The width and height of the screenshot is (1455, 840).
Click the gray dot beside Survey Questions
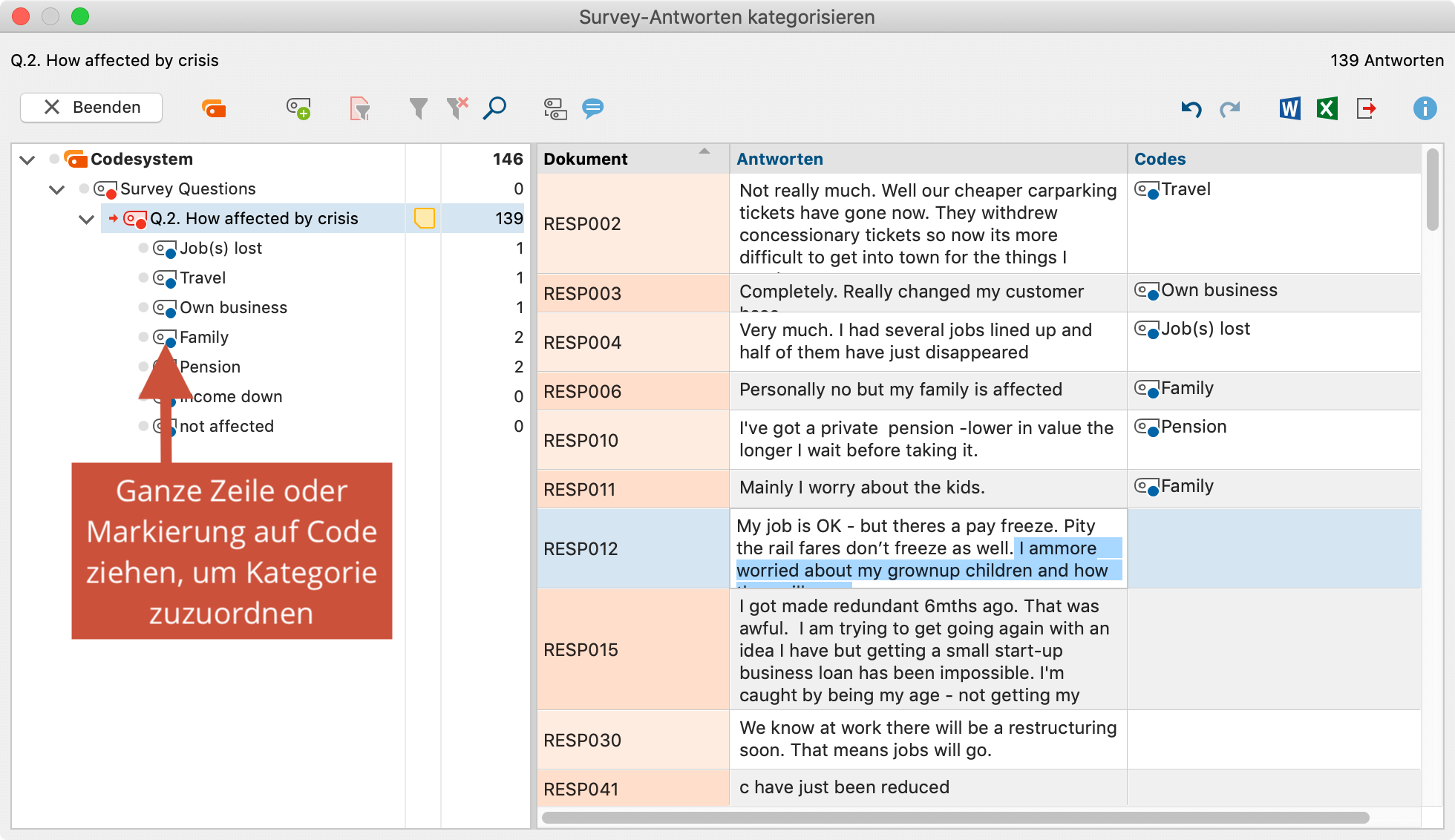click(x=84, y=188)
